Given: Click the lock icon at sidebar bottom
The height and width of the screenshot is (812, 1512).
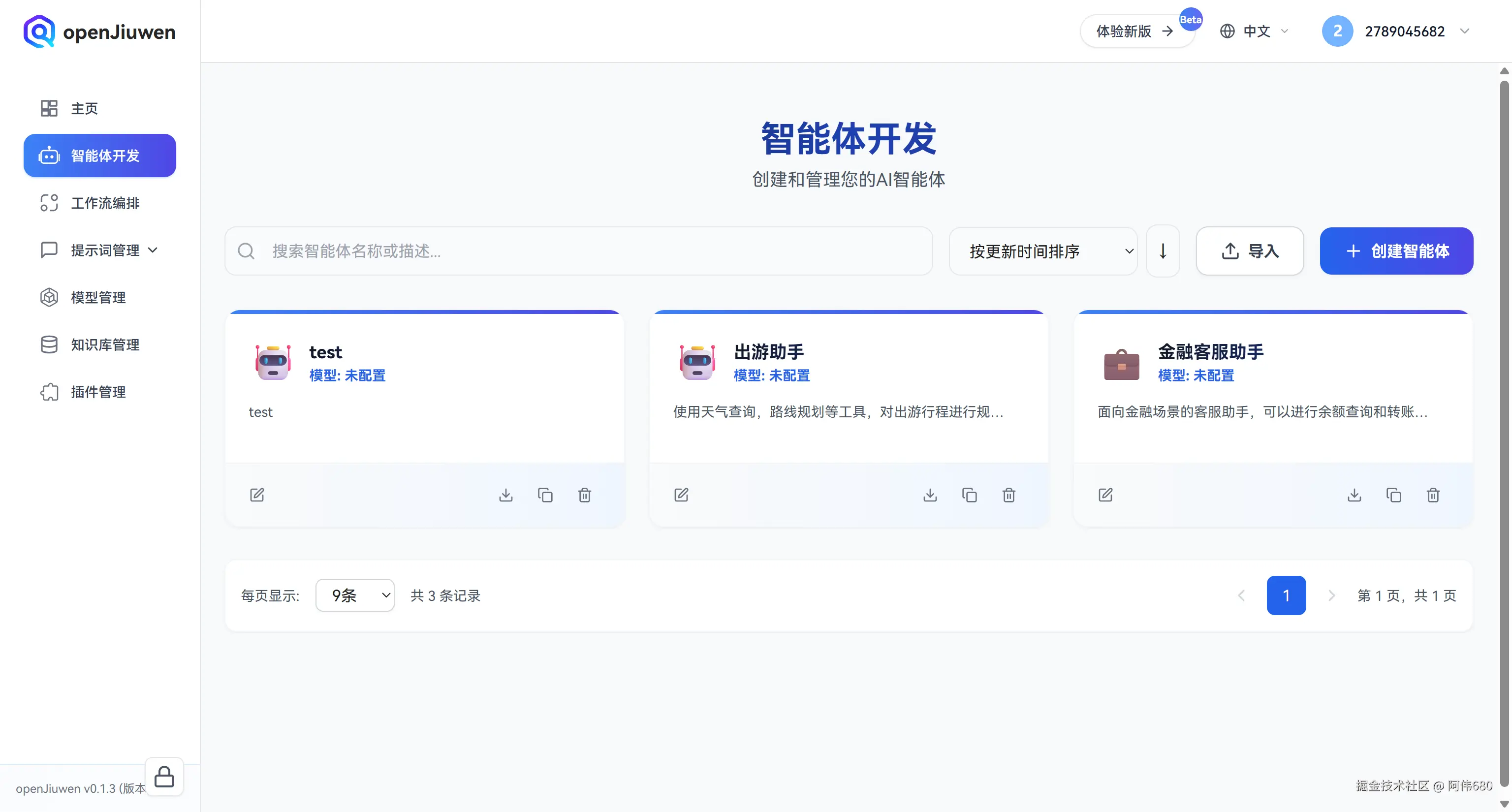Looking at the screenshot, I should tap(164, 777).
